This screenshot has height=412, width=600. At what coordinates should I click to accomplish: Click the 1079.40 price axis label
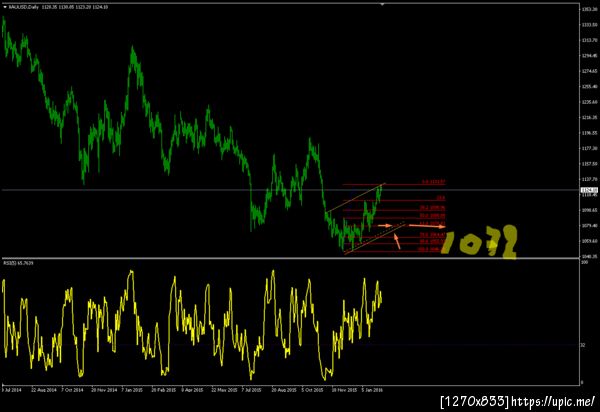(589, 225)
